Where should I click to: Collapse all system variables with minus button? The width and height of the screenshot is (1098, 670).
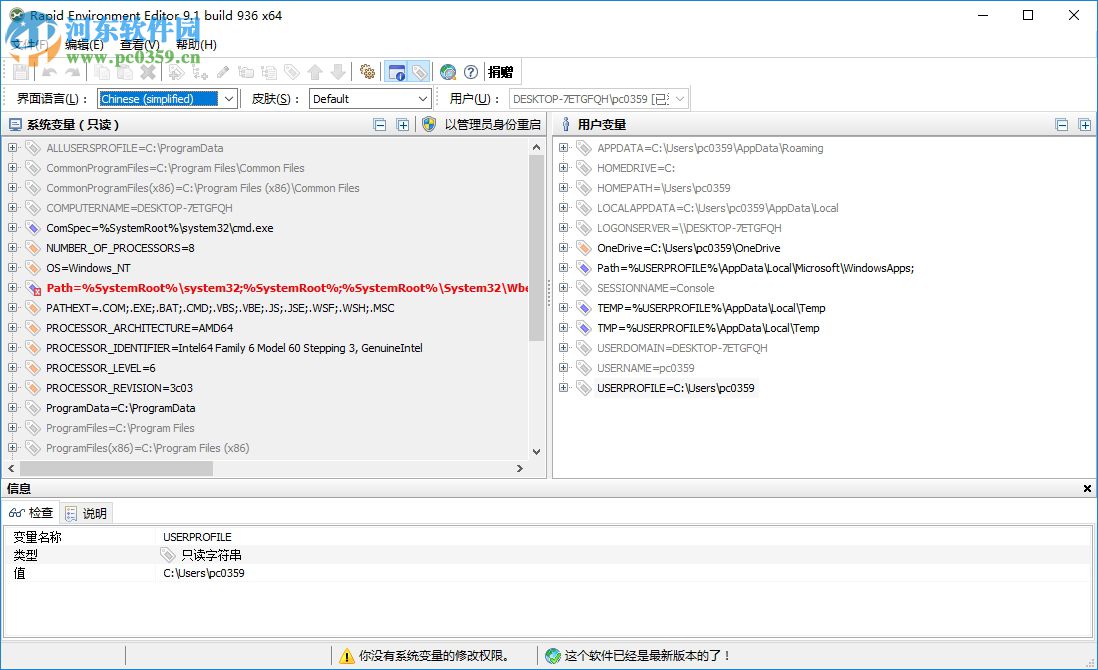click(x=379, y=123)
